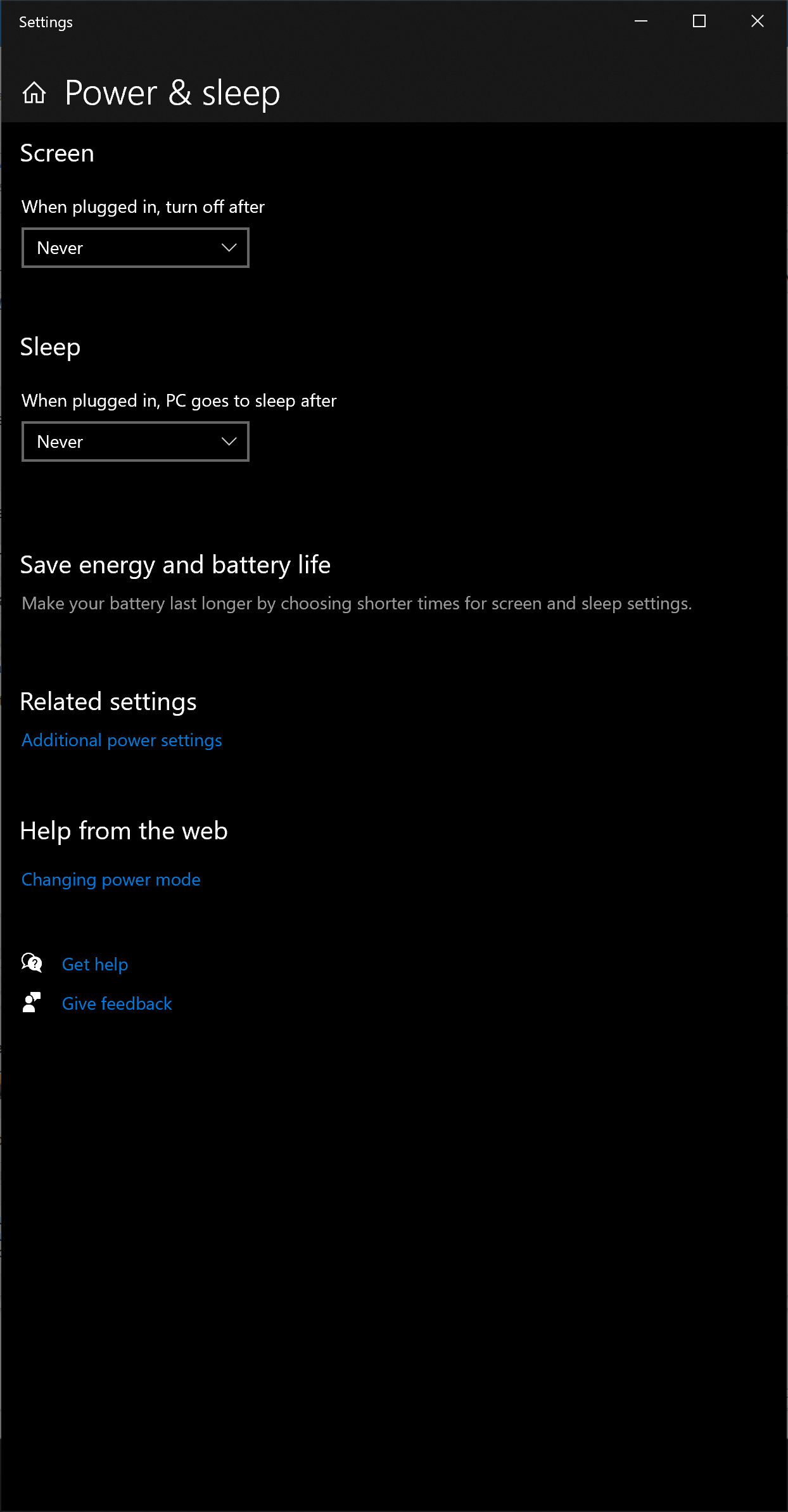Click chevron arrow on Screen Never dropdown
Viewport: 788px width, 1512px height.
[x=229, y=248]
